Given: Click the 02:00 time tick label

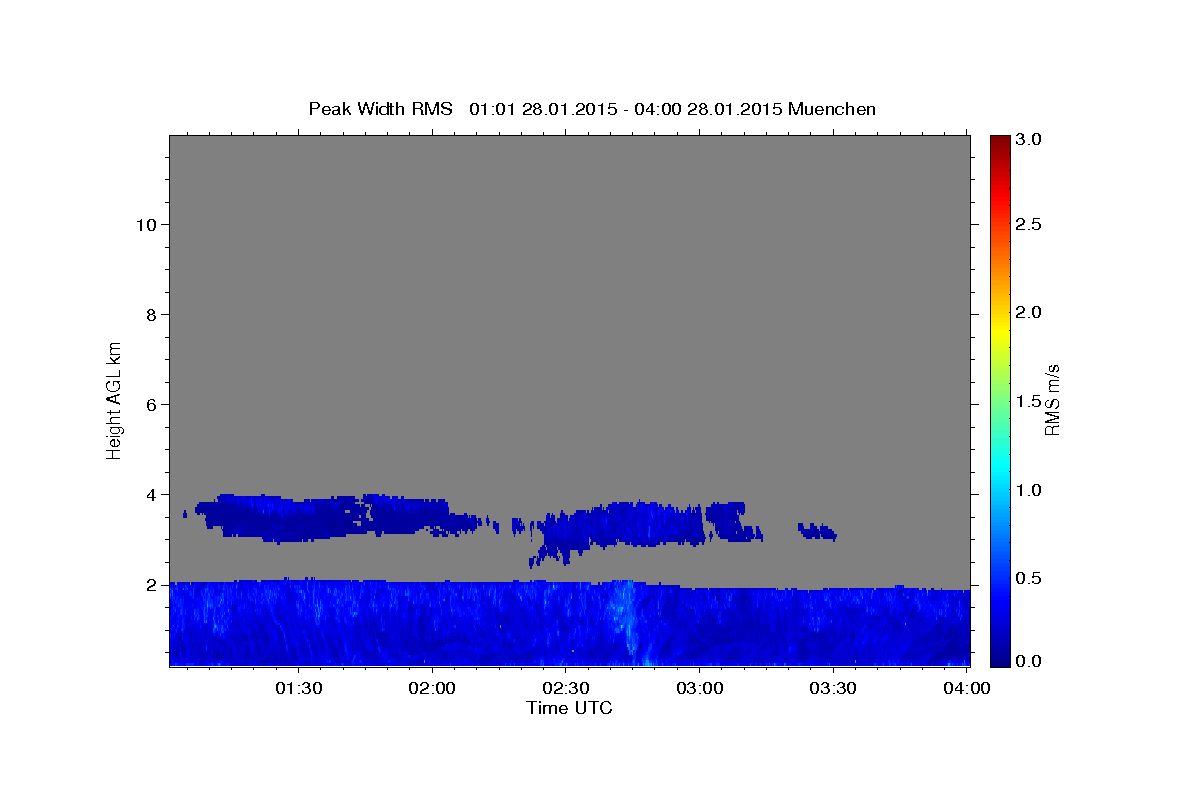Looking at the screenshot, I should (x=433, y=688).
